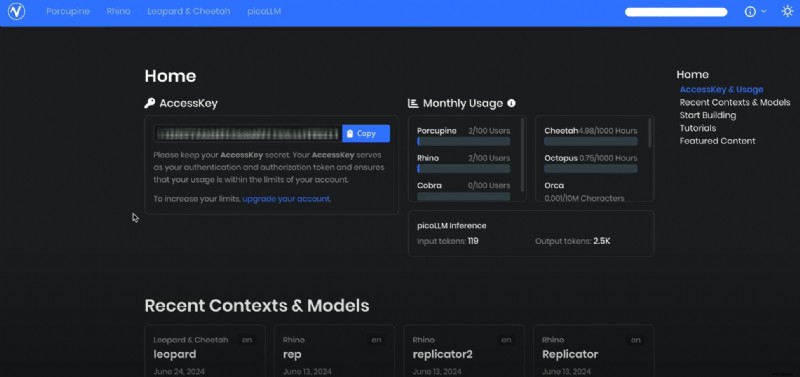The image size is (800, 377).
Task: Click the Cheetah usage progress bar
Action: point(591,141)
